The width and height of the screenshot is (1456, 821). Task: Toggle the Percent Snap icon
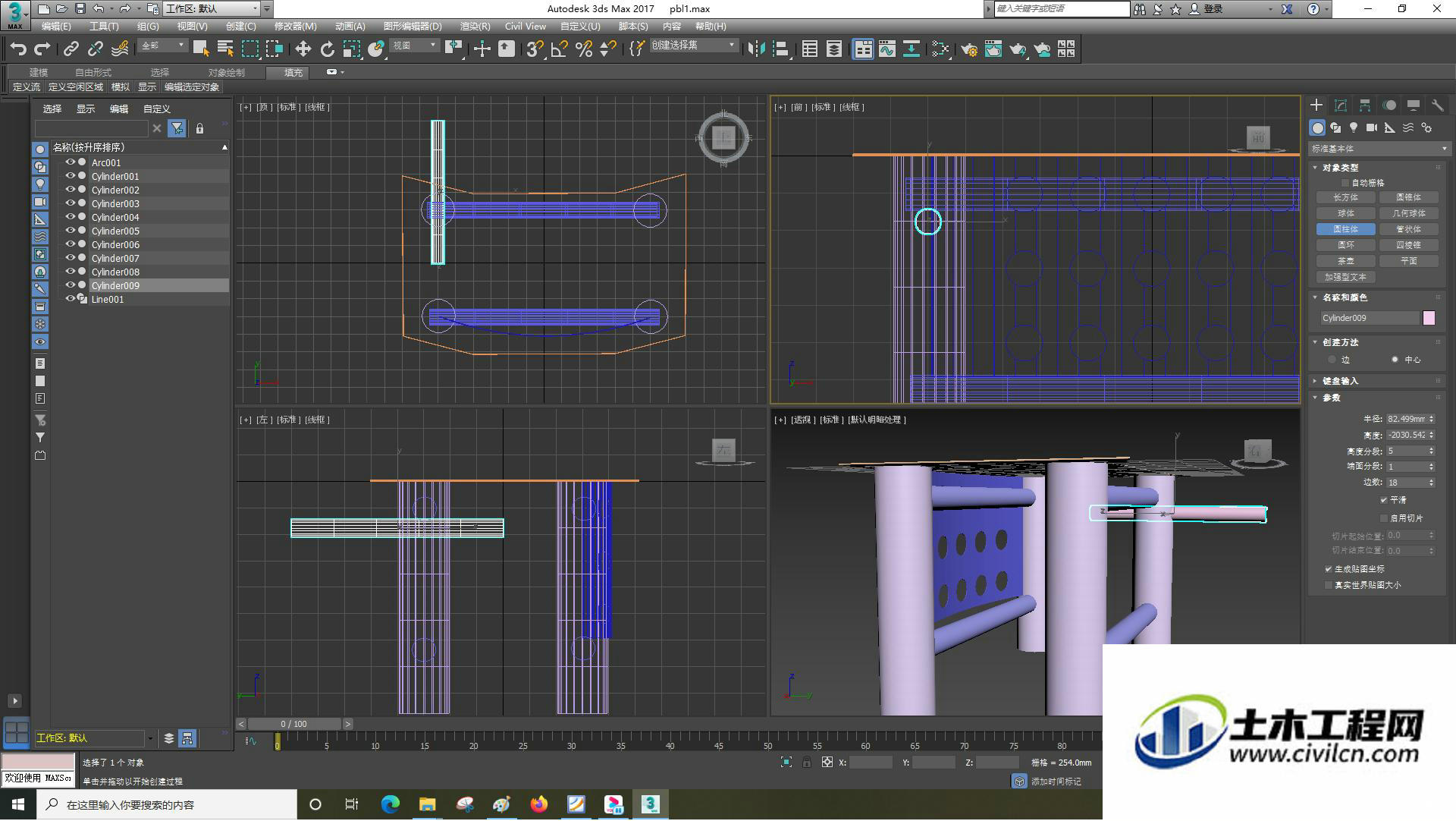click(583, 49)
